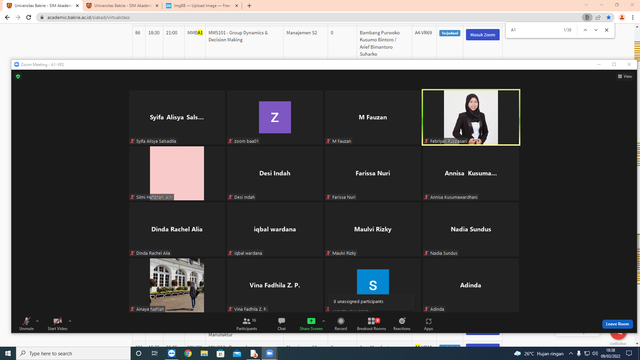Open the Chat panel
640x360 pixels.
pyautogui.click(x=281, y=323)
